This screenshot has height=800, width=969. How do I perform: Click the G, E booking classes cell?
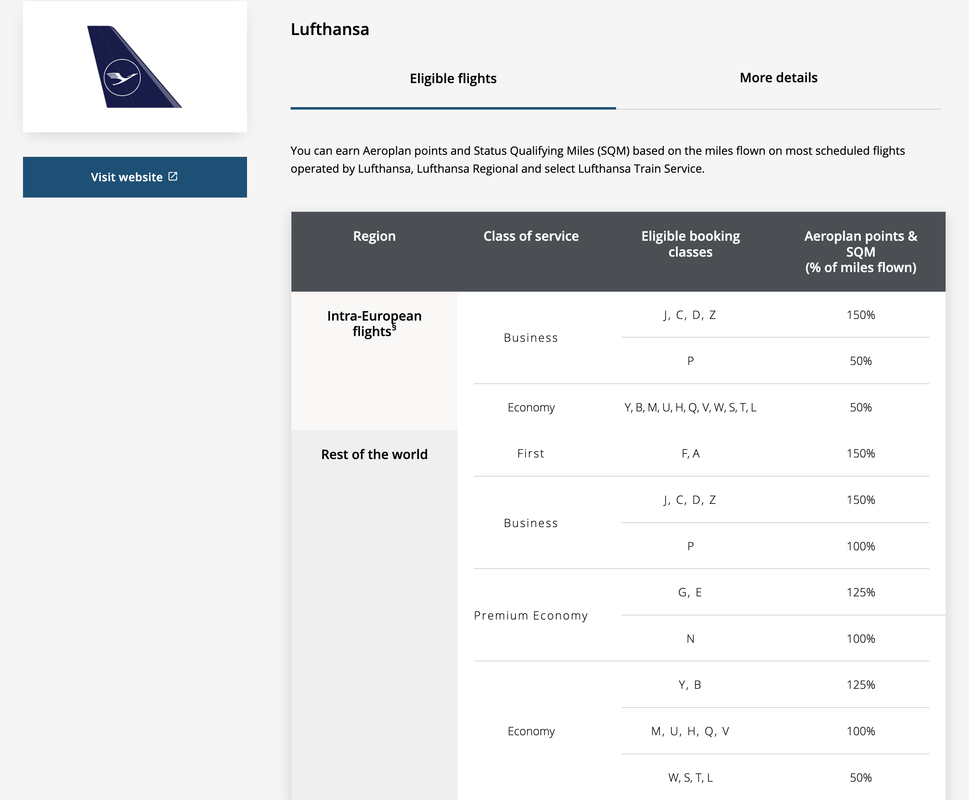[690, 592]
